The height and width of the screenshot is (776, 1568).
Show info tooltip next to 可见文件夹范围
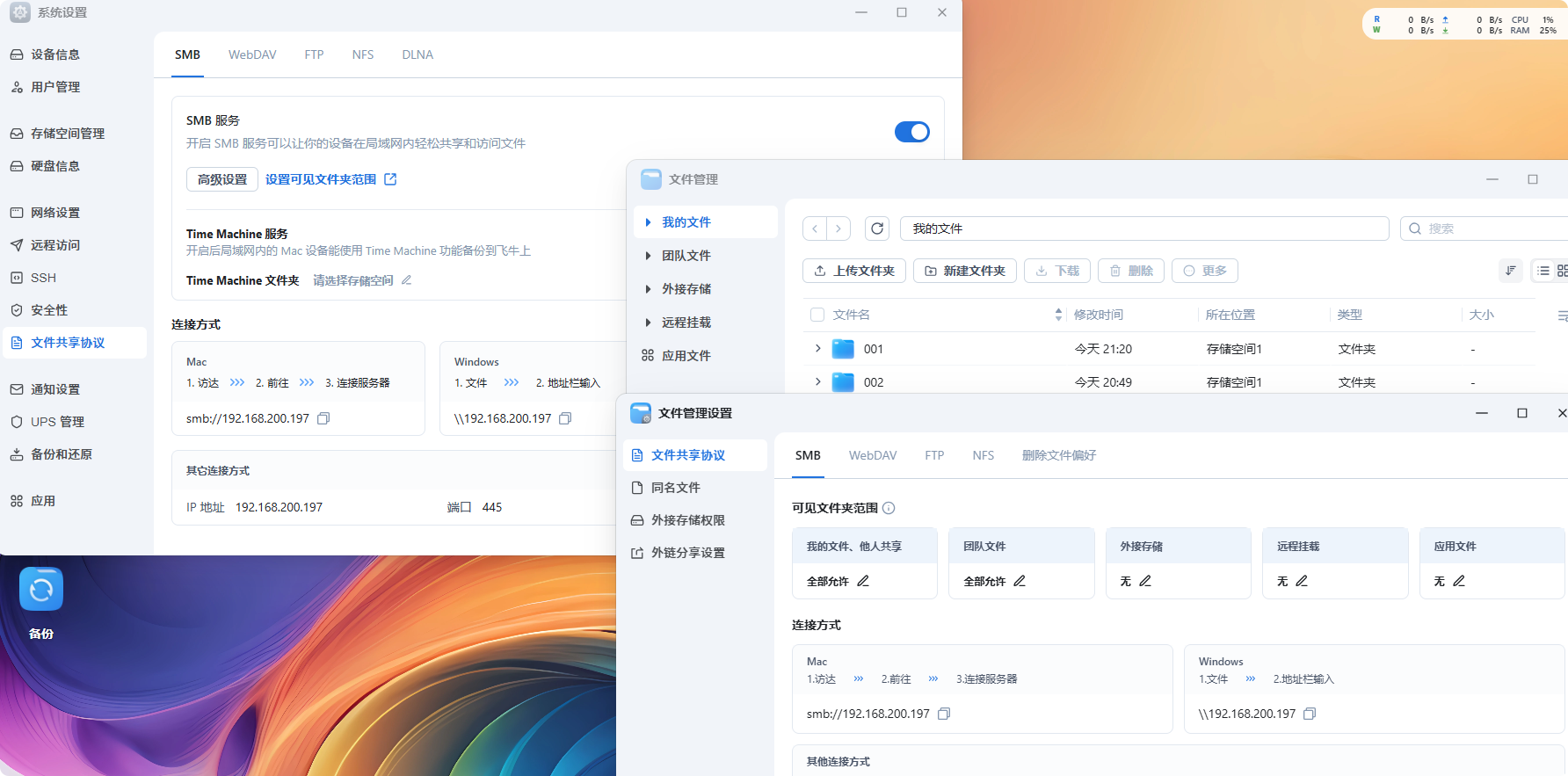[x=889, y=508]
